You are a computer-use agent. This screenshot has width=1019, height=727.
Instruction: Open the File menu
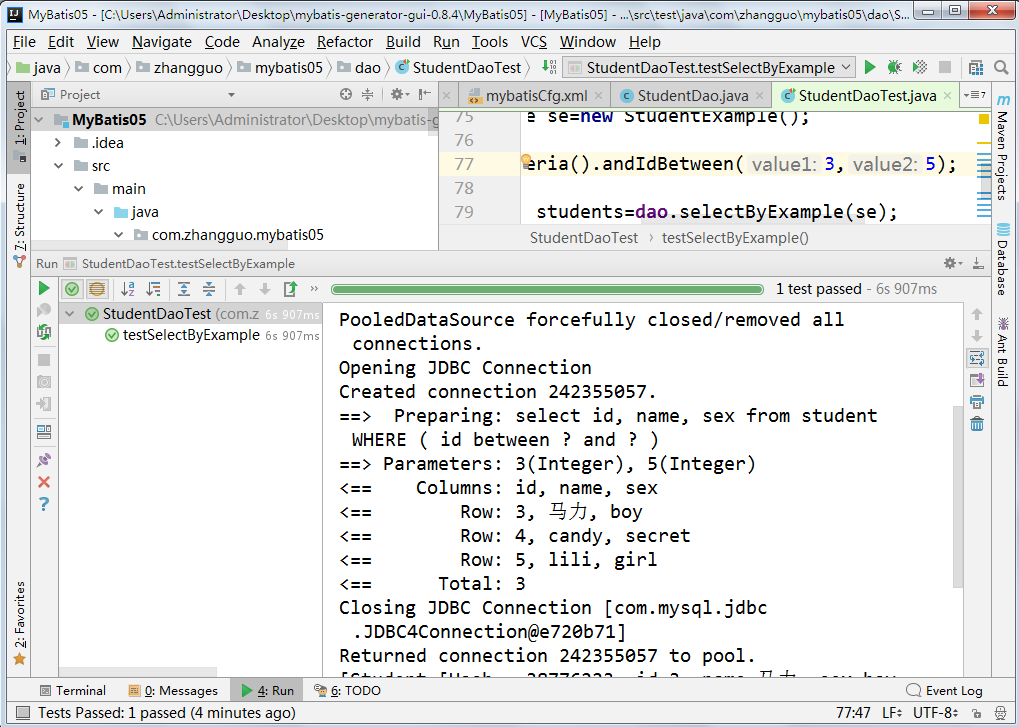[x=24, y=42]
